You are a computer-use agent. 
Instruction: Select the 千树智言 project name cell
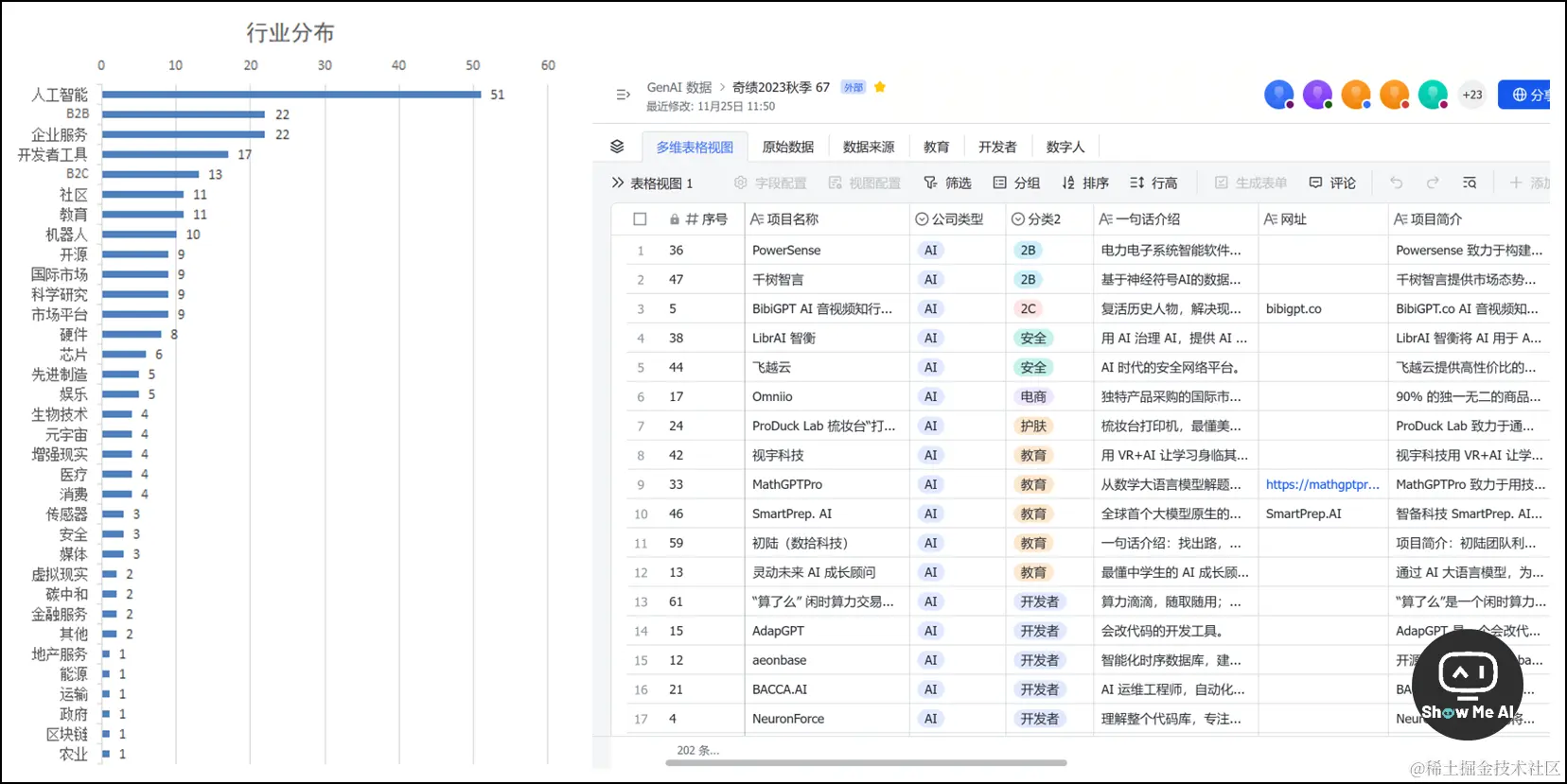click(x=827, y=280)
